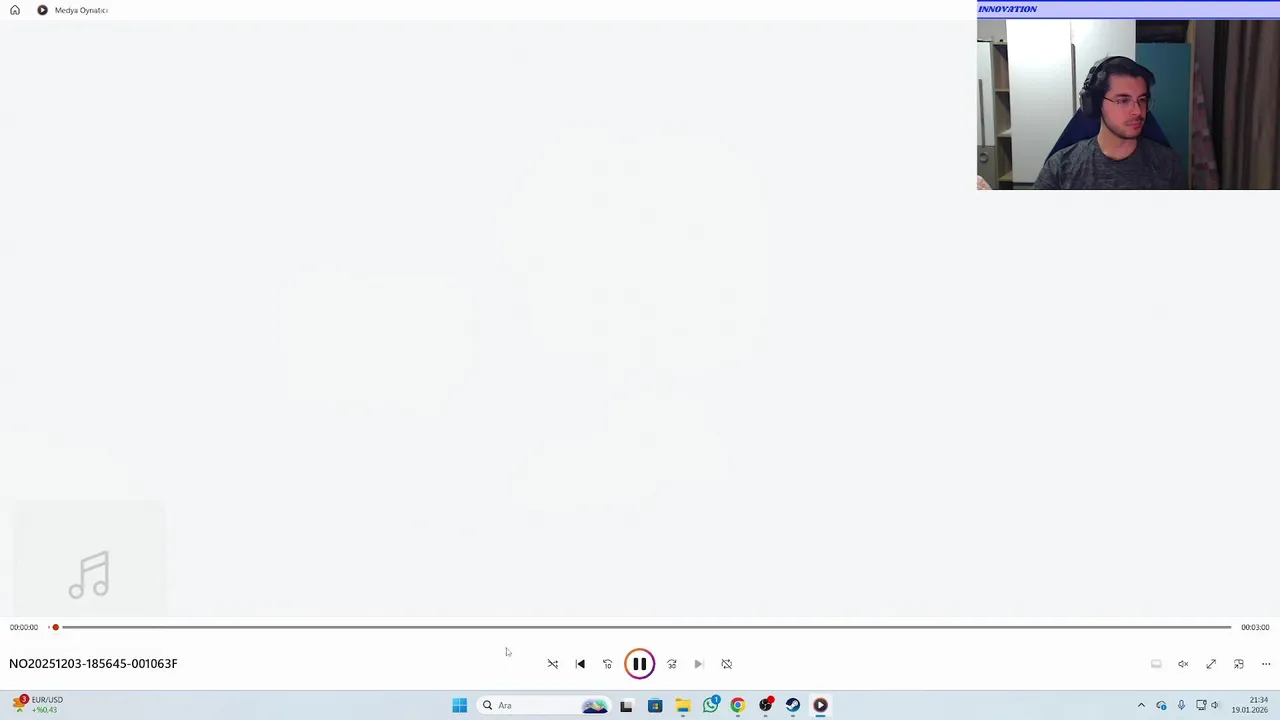Unmute the player volume

[x=1183, y=664]
